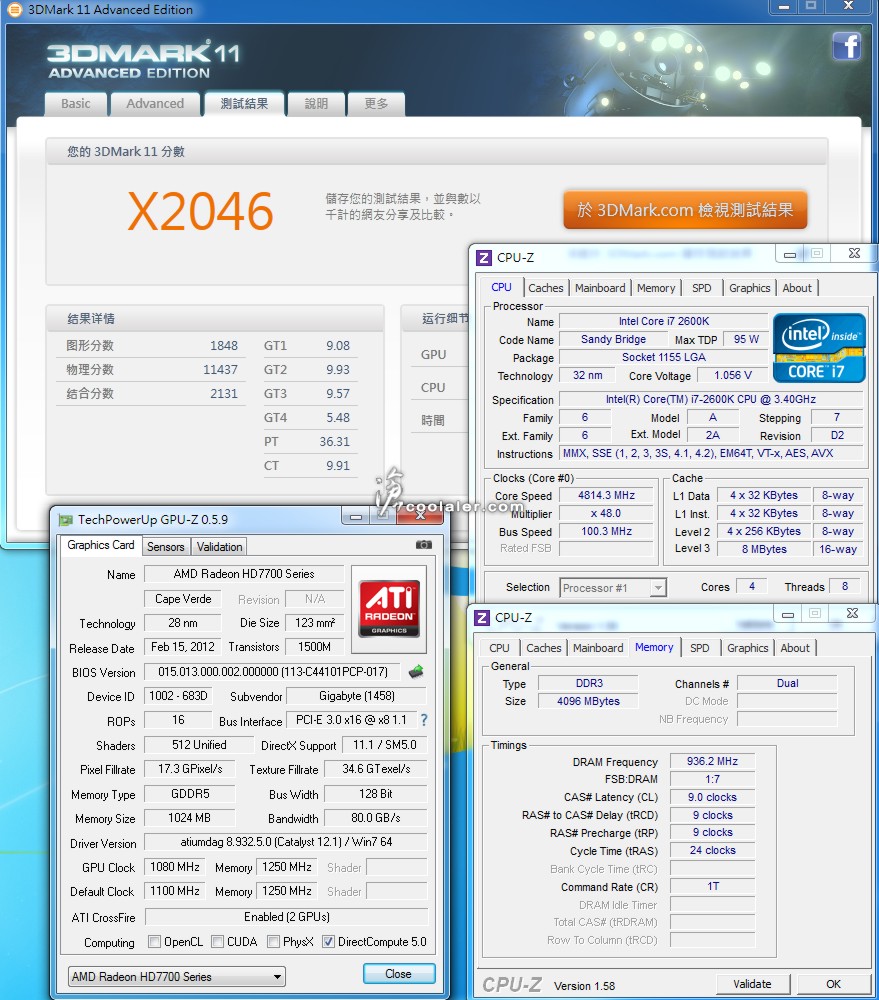Click the GPU Name field in GPU-Z

(x=244, y=573)
